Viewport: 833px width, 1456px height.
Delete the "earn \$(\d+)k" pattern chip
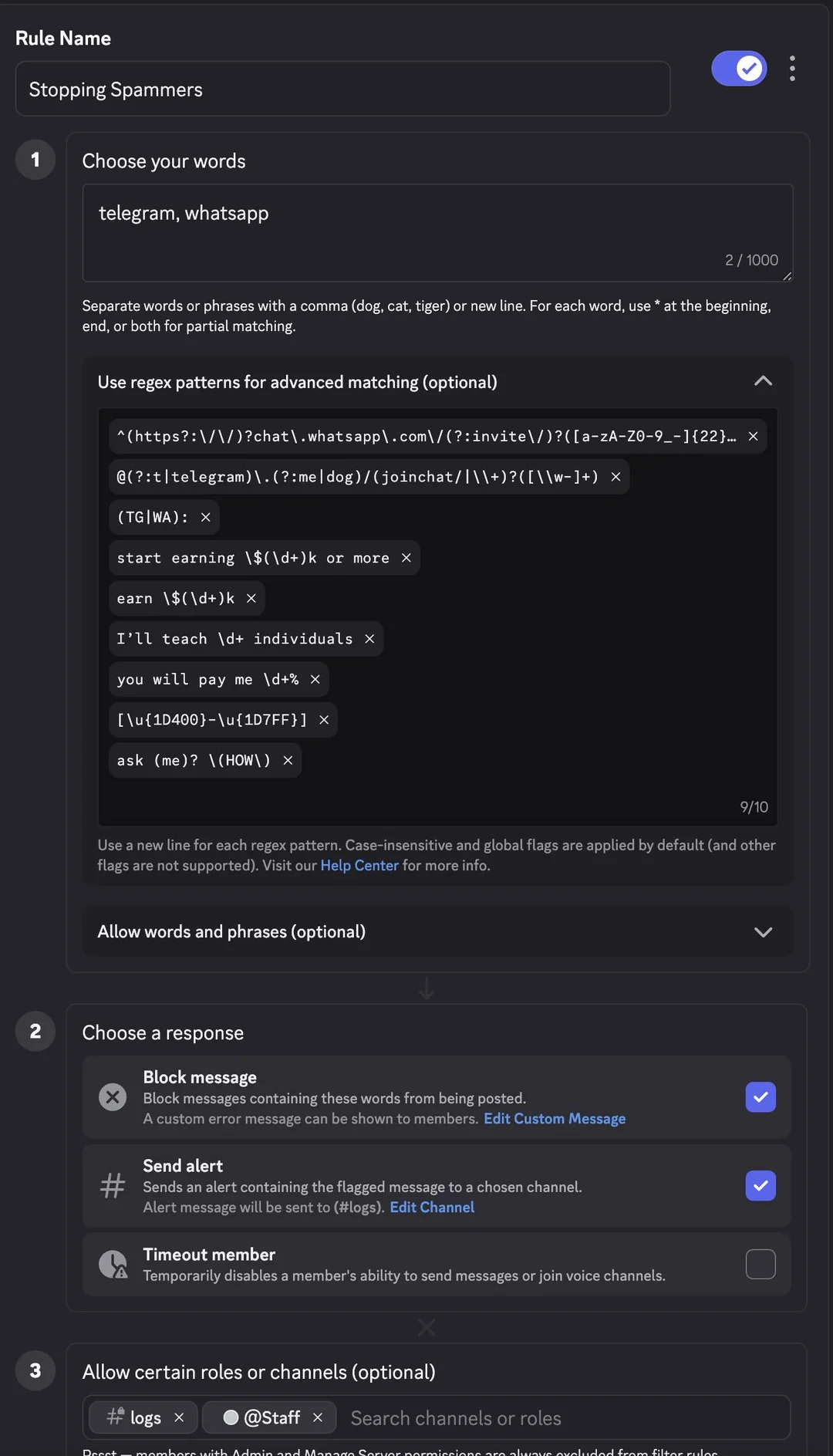(250, 598)
